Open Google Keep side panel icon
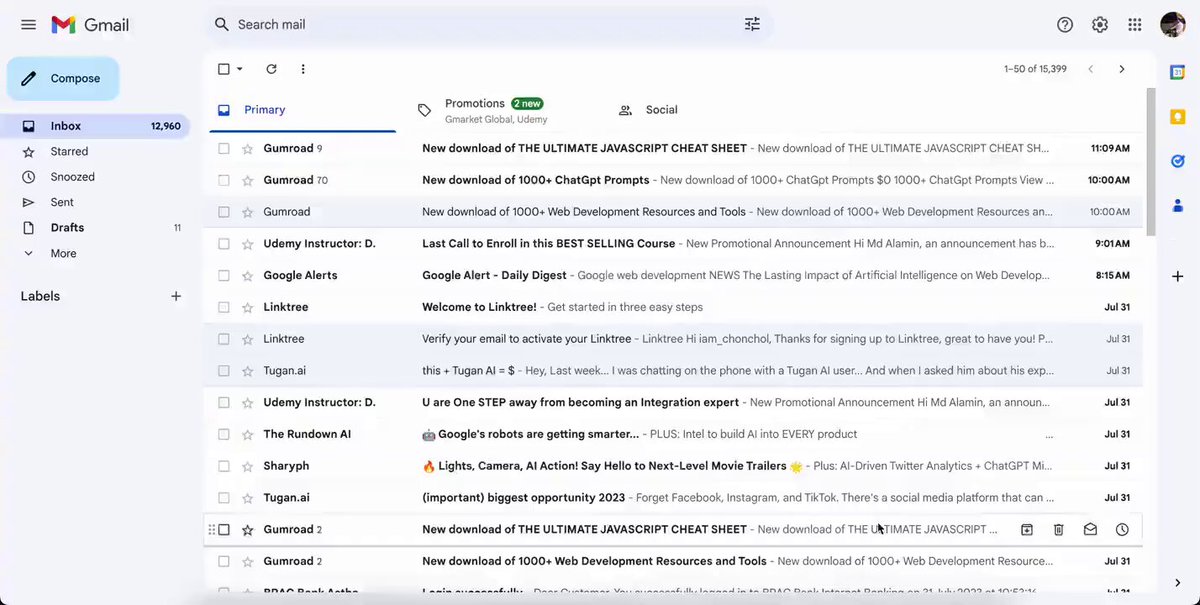Image resolution: width=1200 pixels, height=605 pixels. click(1178, 117)
